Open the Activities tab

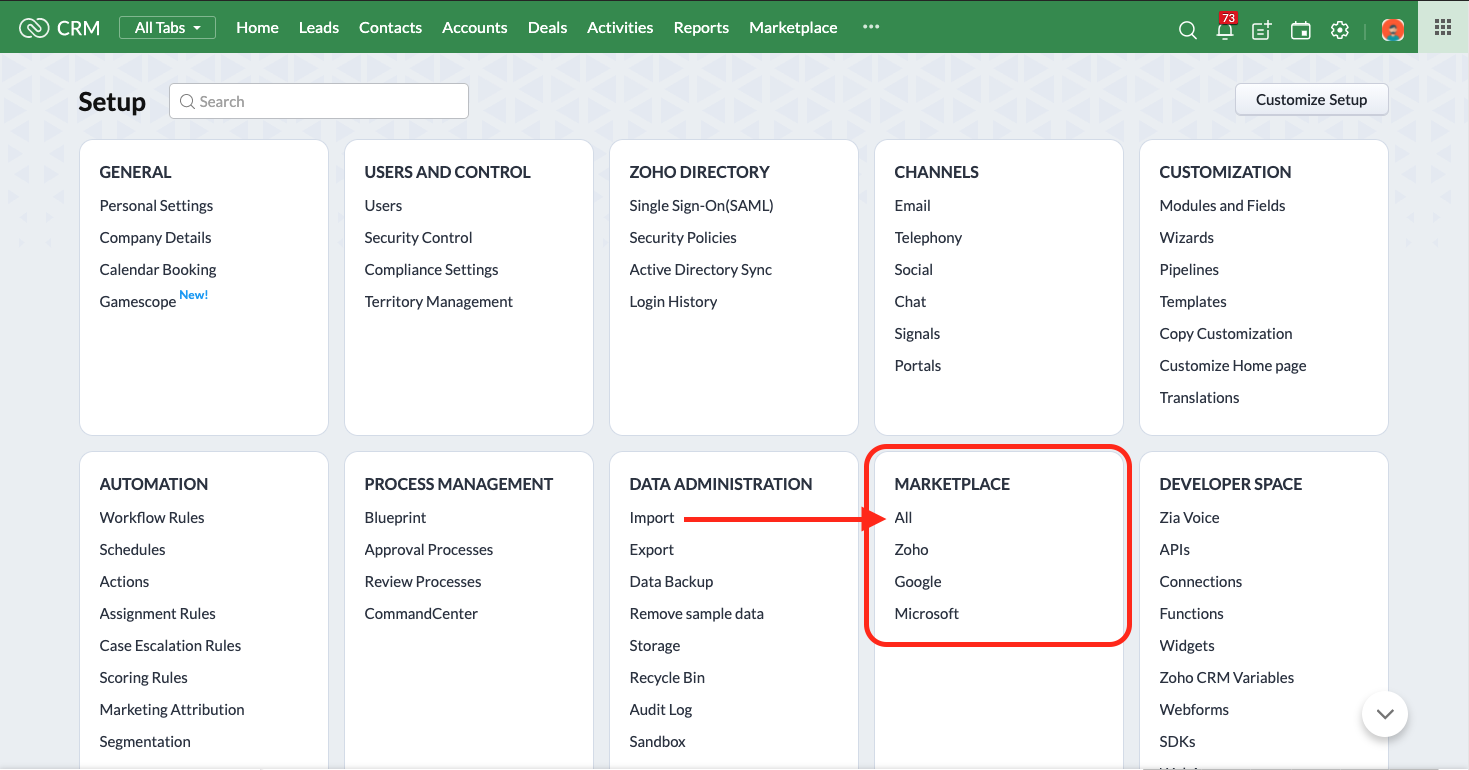(620, 28)
